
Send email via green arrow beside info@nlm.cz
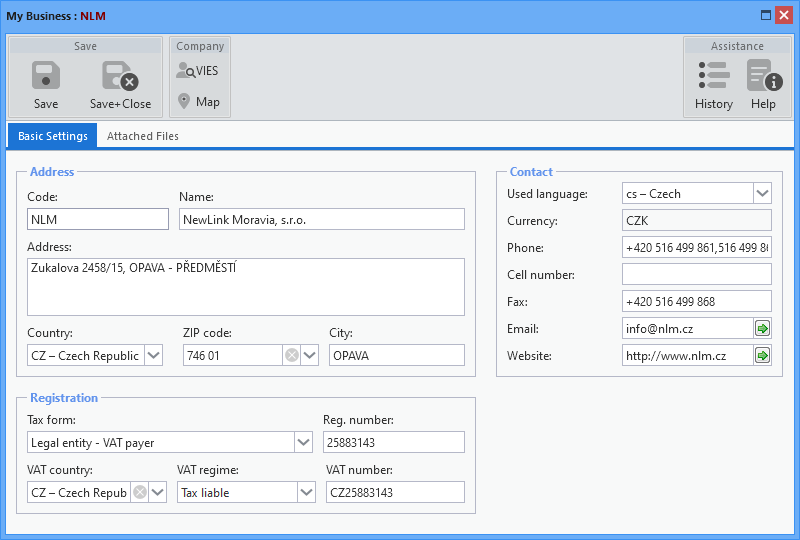click(762, 328)
